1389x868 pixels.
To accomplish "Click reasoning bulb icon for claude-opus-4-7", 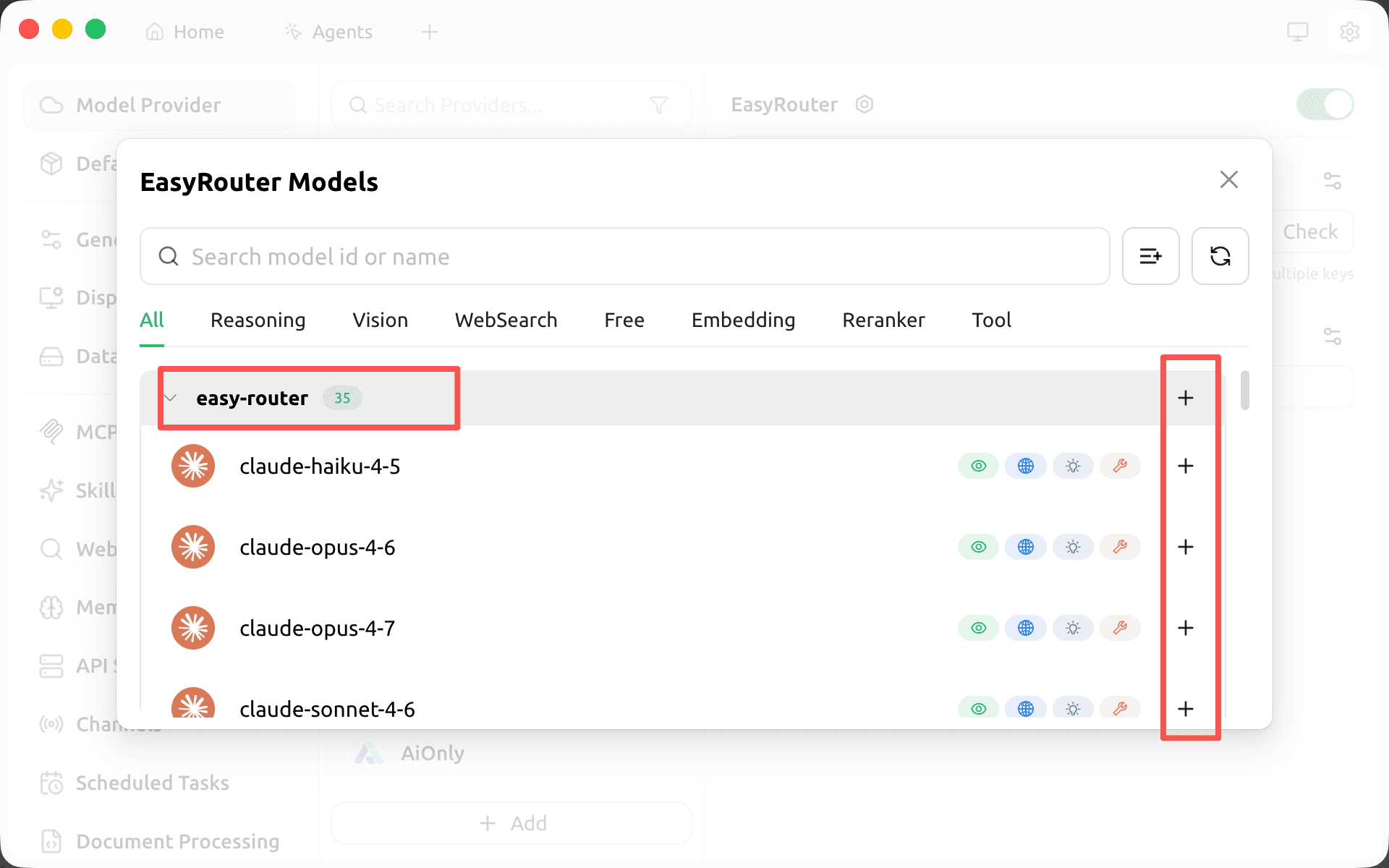I will (x=1073, y=628).
